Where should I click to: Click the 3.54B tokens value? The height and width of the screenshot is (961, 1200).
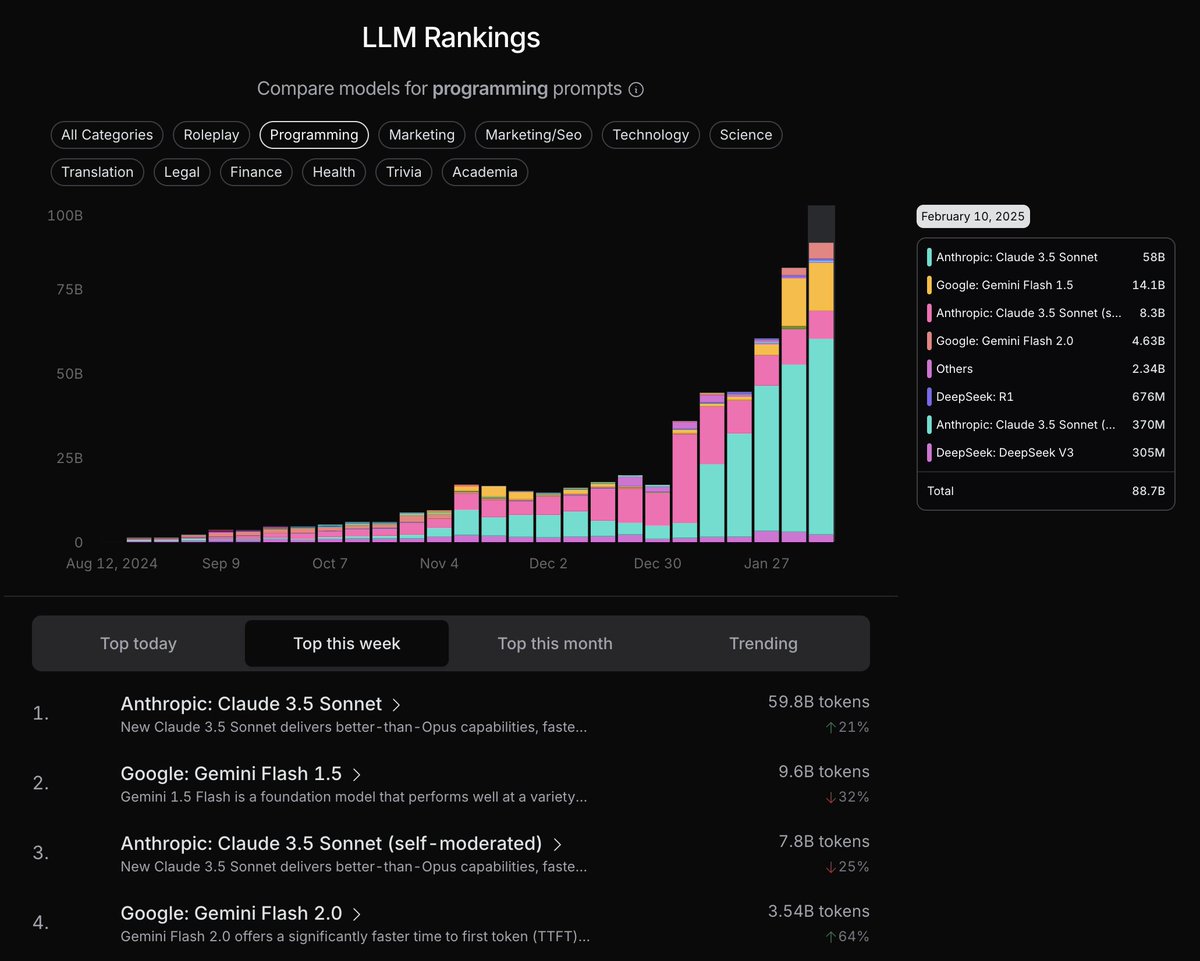[818, 911]
